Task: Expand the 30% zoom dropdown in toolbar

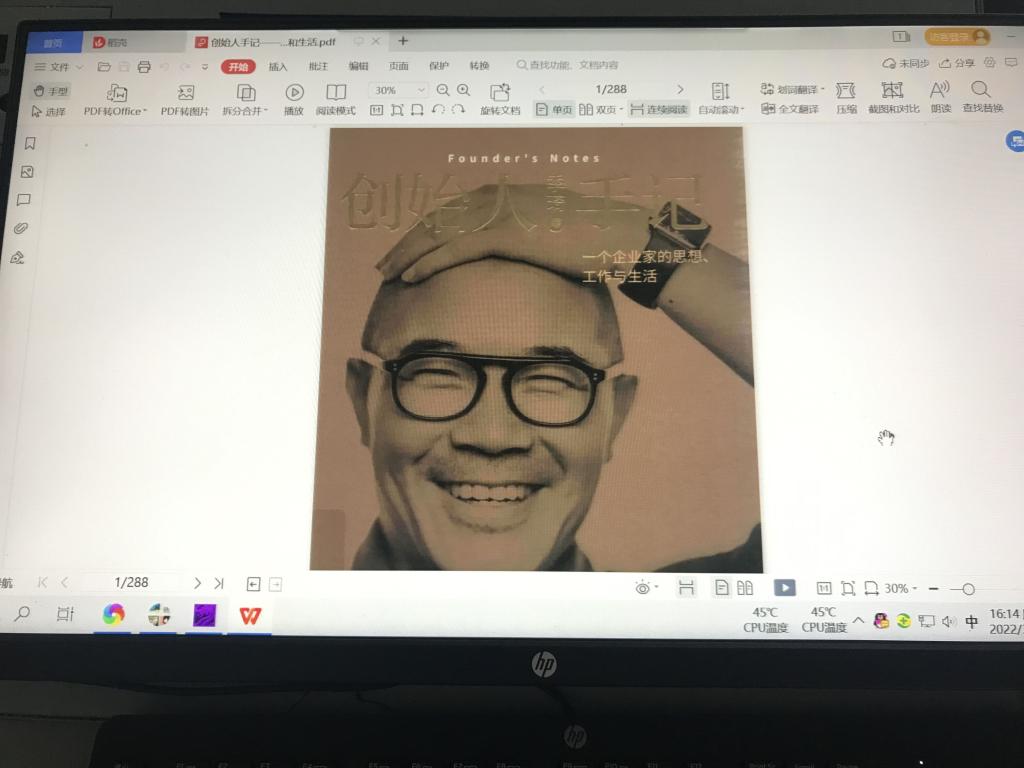Action: click(x=420, y=90)
